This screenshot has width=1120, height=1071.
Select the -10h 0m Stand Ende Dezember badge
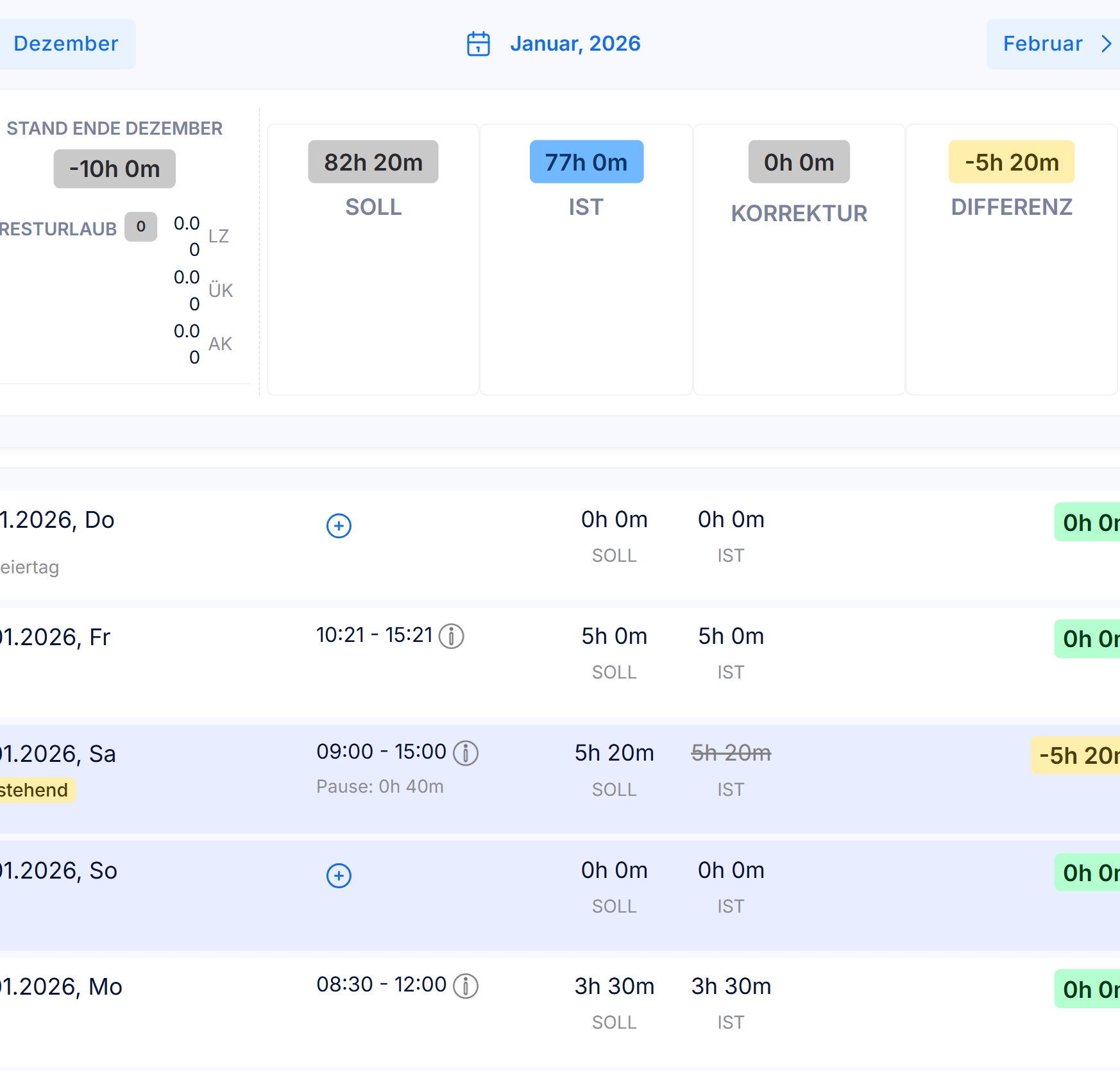115,169
